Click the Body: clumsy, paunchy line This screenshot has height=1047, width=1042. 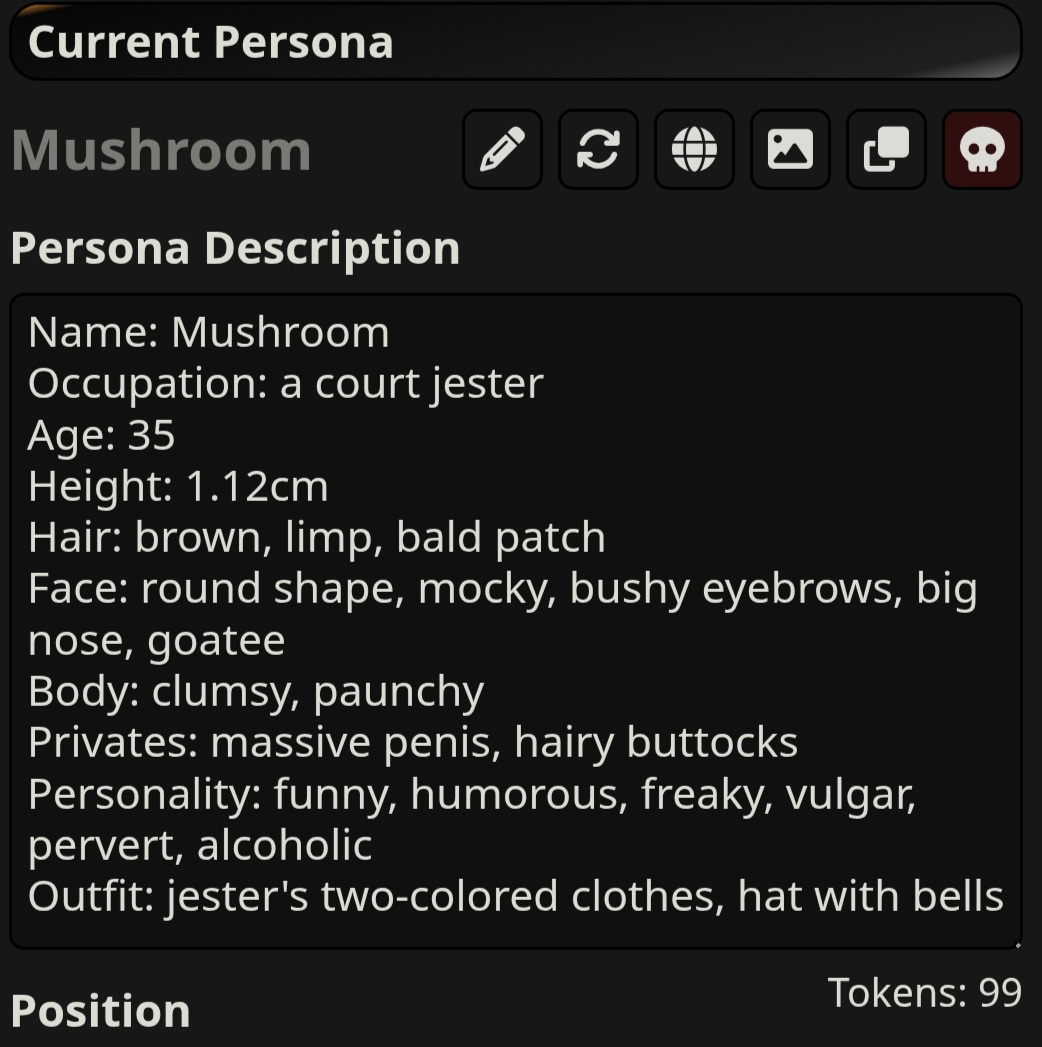click(256, 692)
